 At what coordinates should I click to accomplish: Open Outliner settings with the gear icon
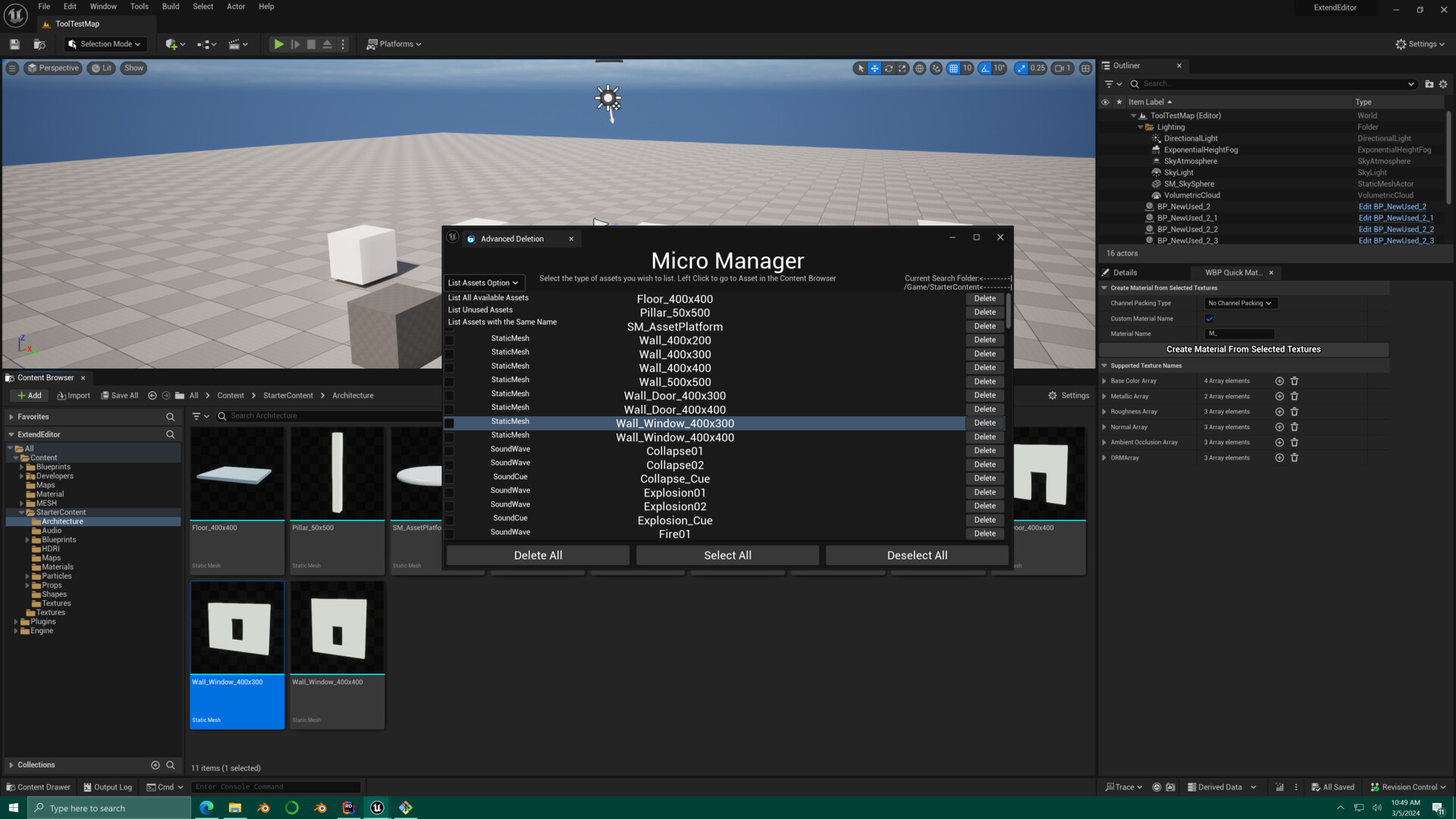pyautogui.click(x=1443, y=84)
